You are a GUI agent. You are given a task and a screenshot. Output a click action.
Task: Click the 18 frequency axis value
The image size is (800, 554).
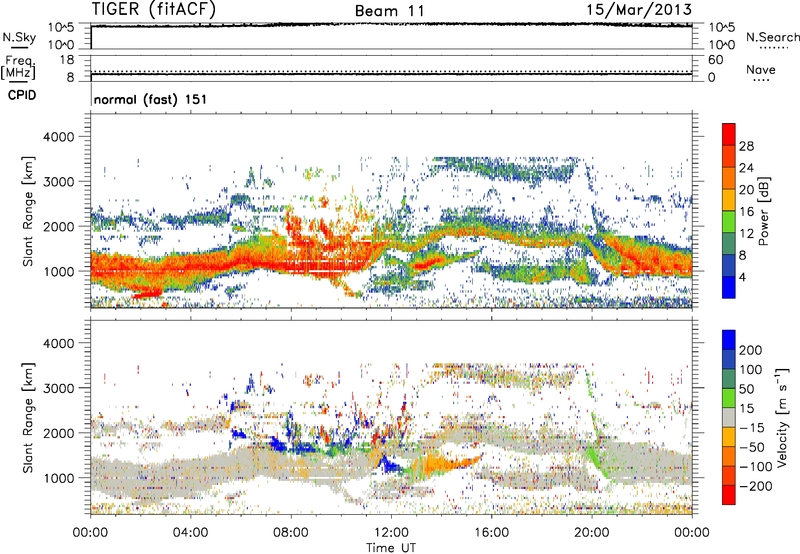click(67, 60)
